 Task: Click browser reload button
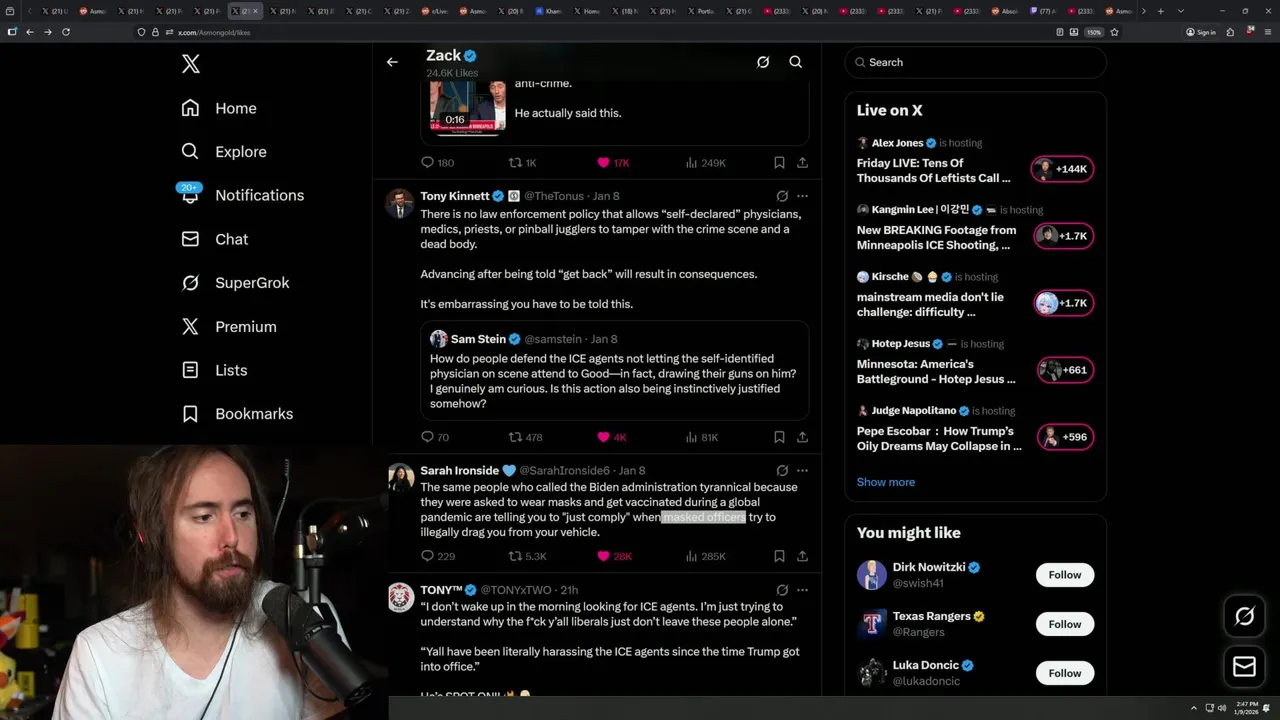[66, 32]
